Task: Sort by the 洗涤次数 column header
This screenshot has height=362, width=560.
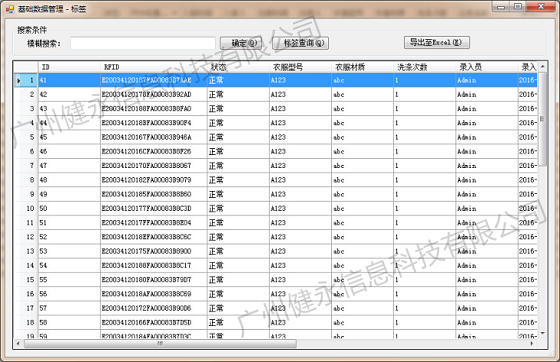Action: 424,67
